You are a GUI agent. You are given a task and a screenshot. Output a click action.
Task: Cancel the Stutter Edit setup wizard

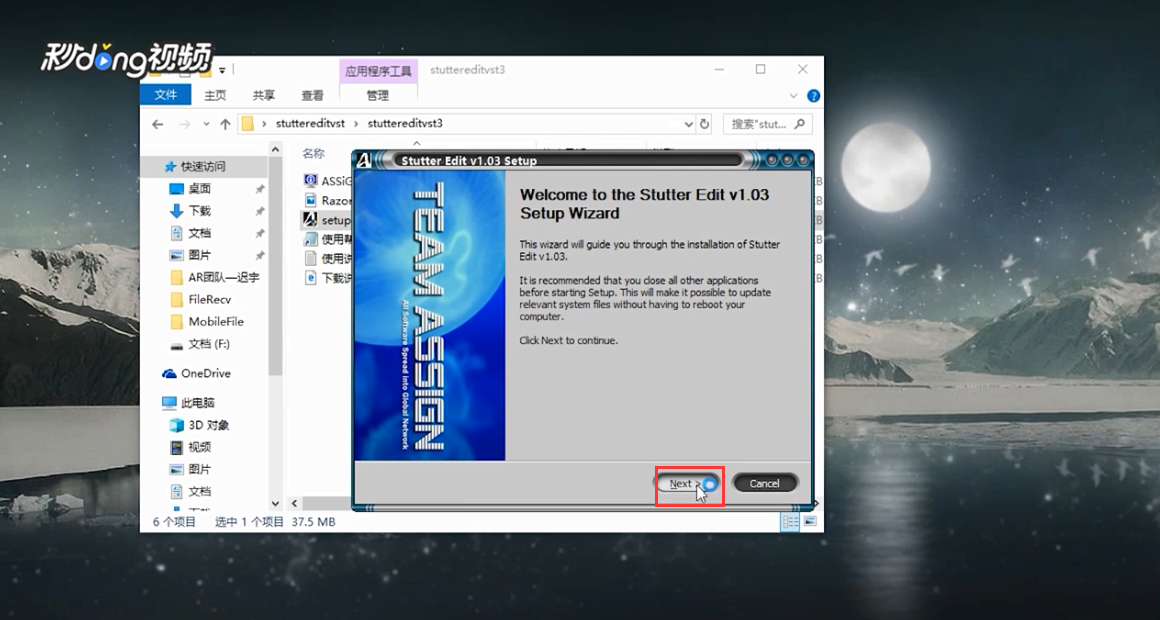764,484
